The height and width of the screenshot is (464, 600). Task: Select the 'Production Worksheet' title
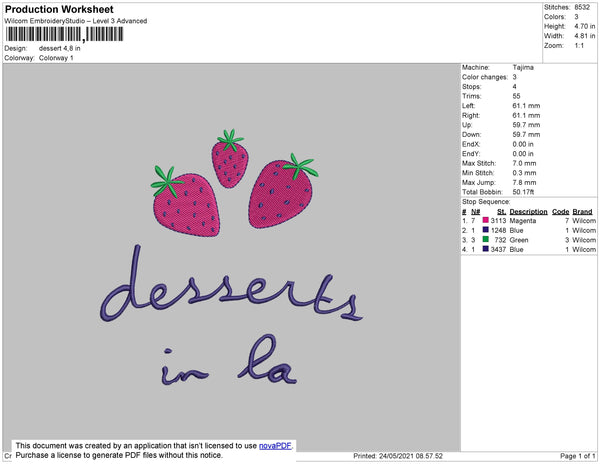[59, 9]
